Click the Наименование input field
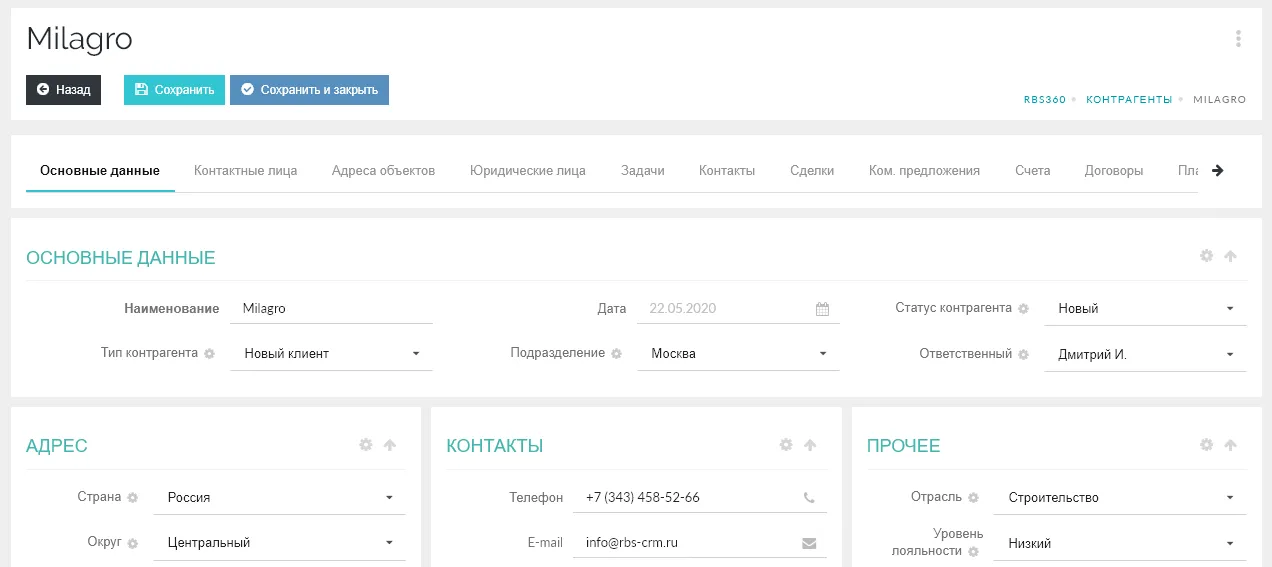 point(331,309)
